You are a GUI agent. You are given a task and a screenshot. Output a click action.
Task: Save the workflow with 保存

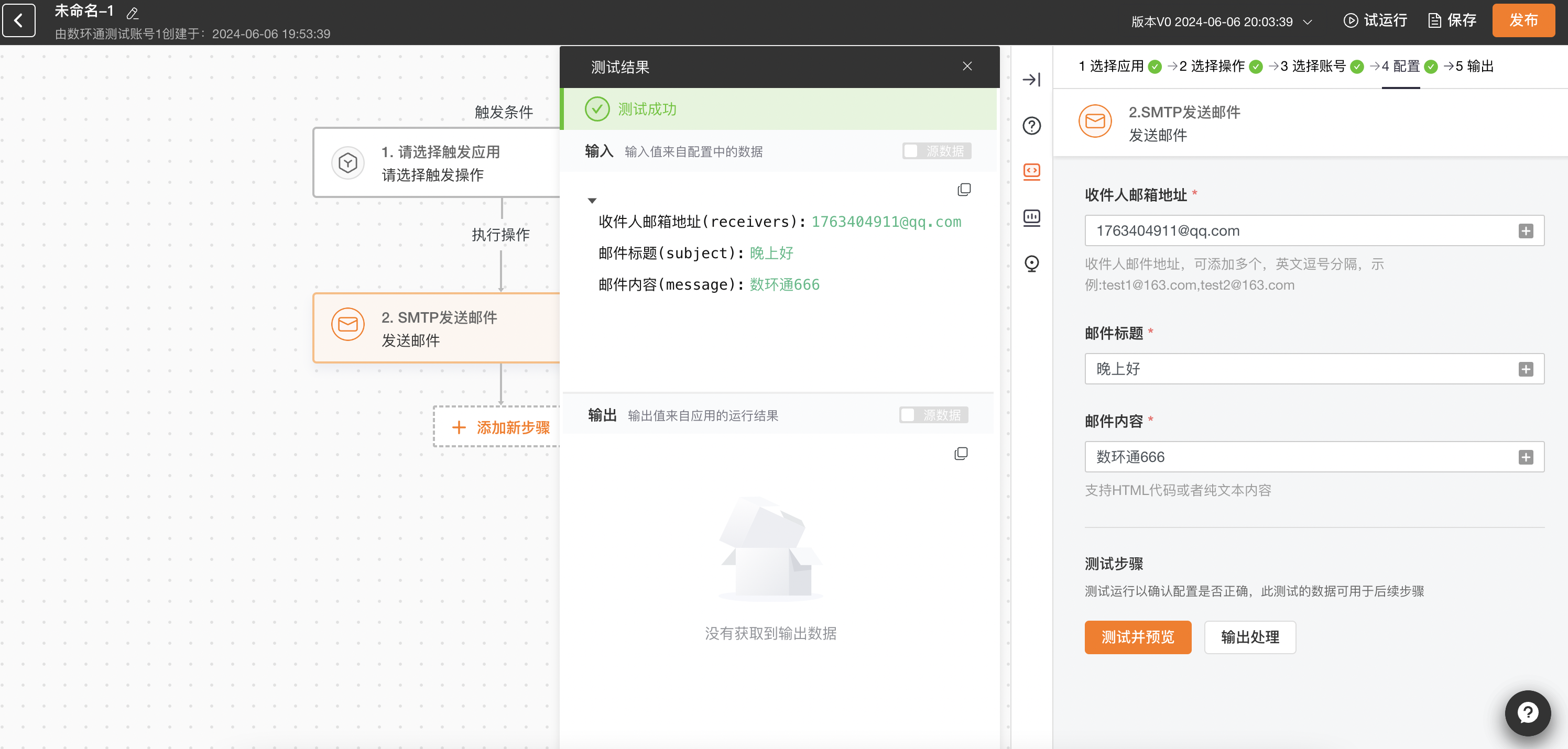click(x=1452, y=20)
